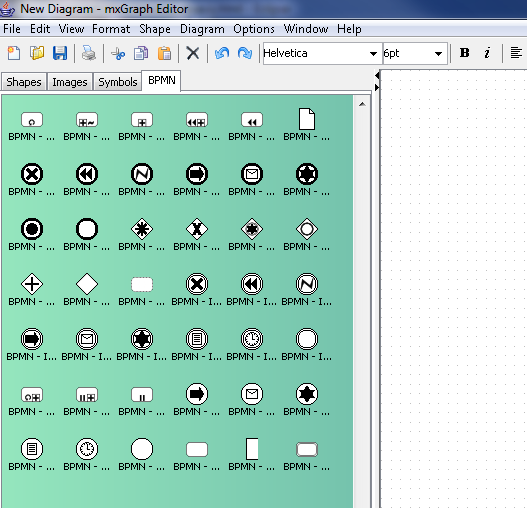The image size is (527, 508).
Task: Toggle Italic text formatting
Action: [x=487, y=53]
